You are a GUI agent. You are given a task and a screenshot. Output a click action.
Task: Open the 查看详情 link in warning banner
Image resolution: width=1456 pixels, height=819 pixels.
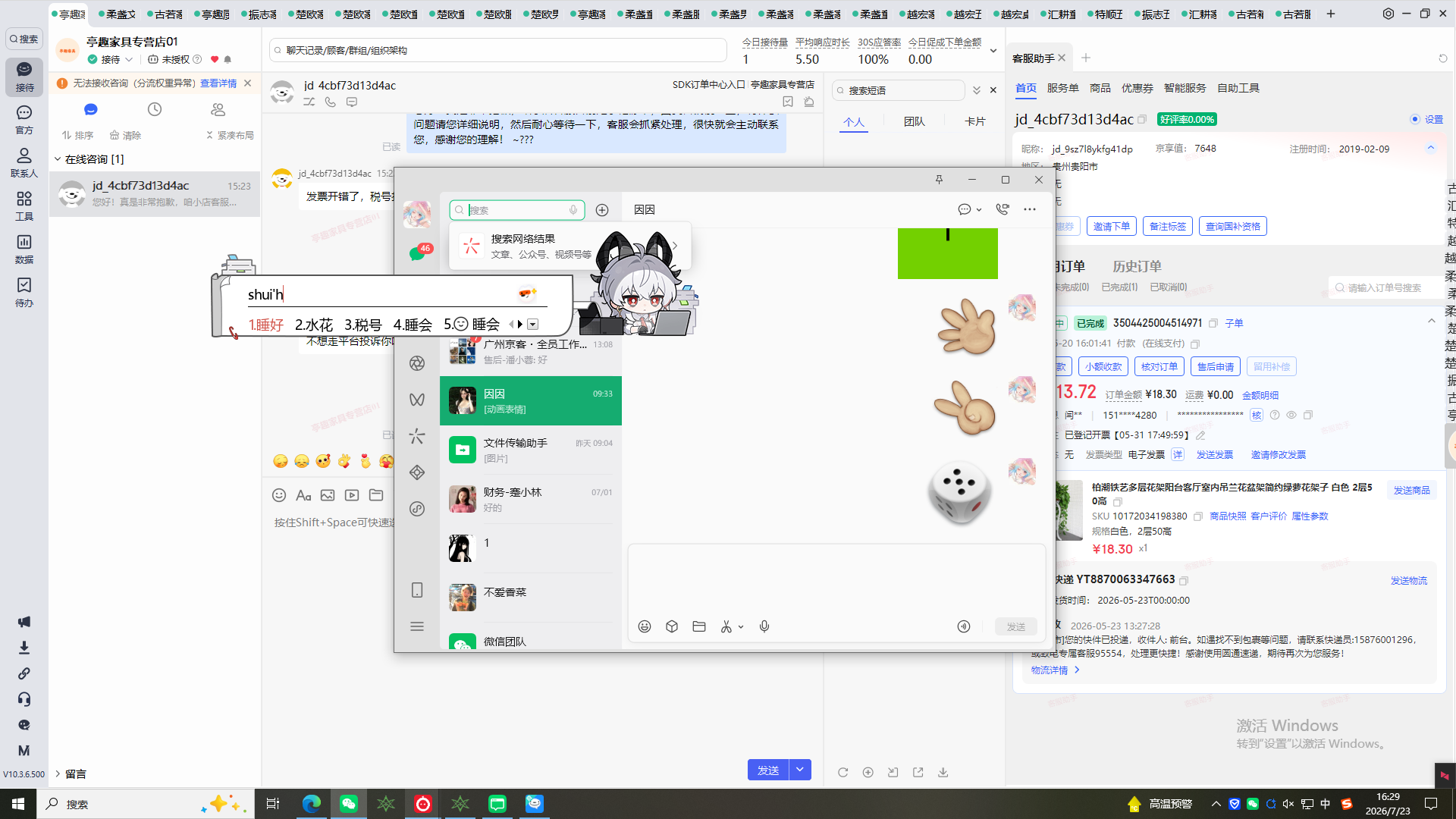tap(218, 83)
